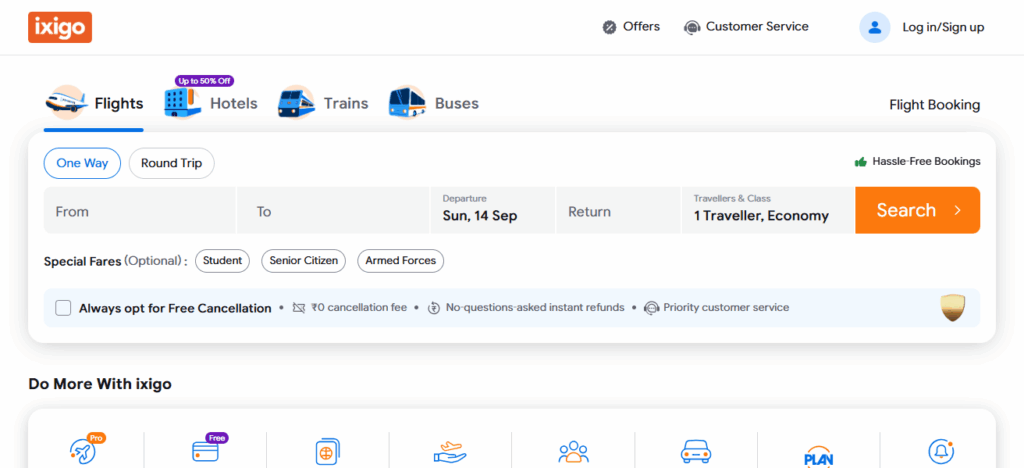Click the Hassle-Free Bookings text

[x=926, y=161]
